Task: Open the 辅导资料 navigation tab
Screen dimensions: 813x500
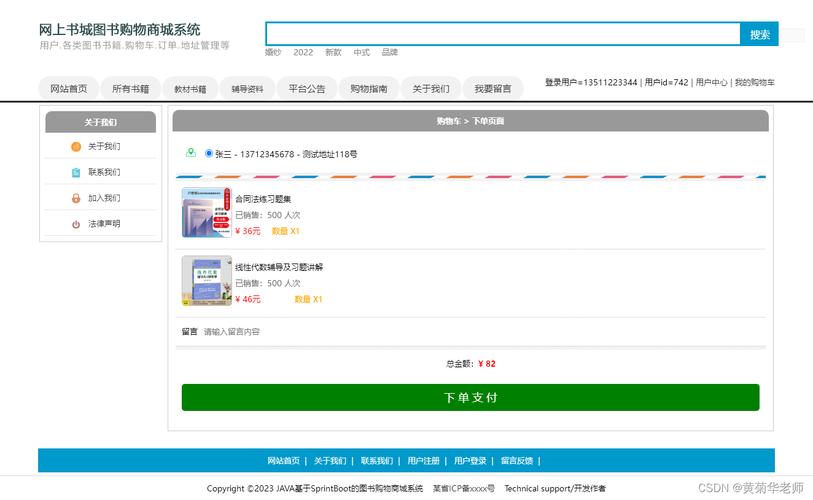Action: point(247,89)
